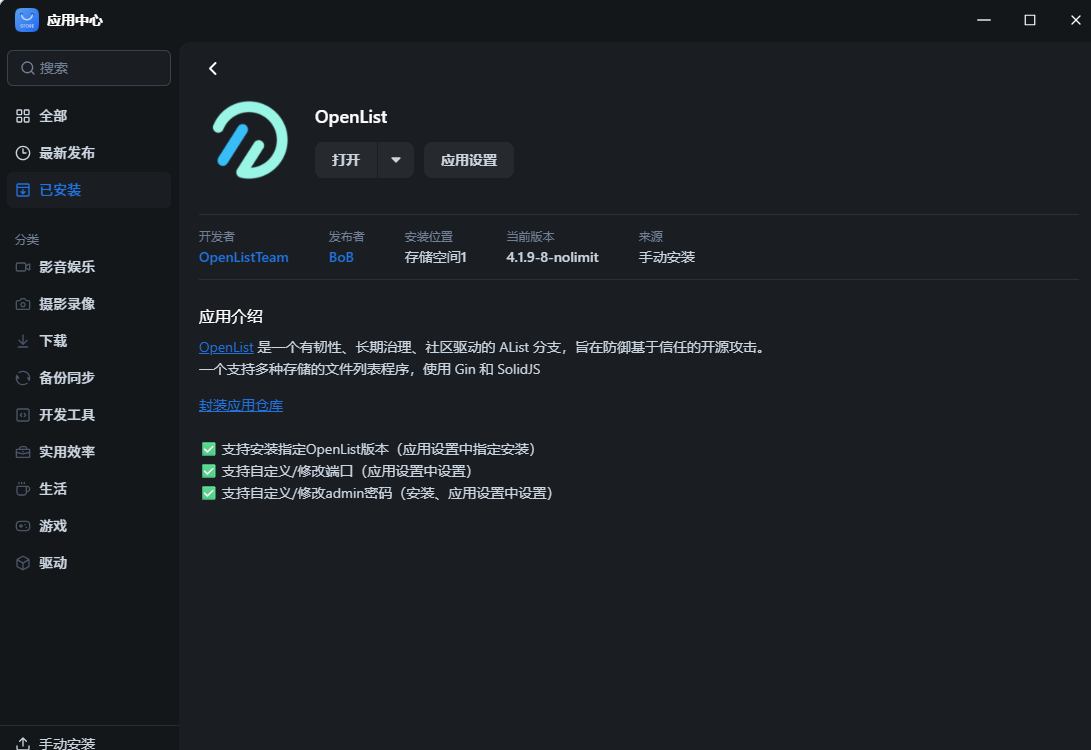1091x750 pixels.
Task: Open the 游戏 category
Action: point(89,526)
